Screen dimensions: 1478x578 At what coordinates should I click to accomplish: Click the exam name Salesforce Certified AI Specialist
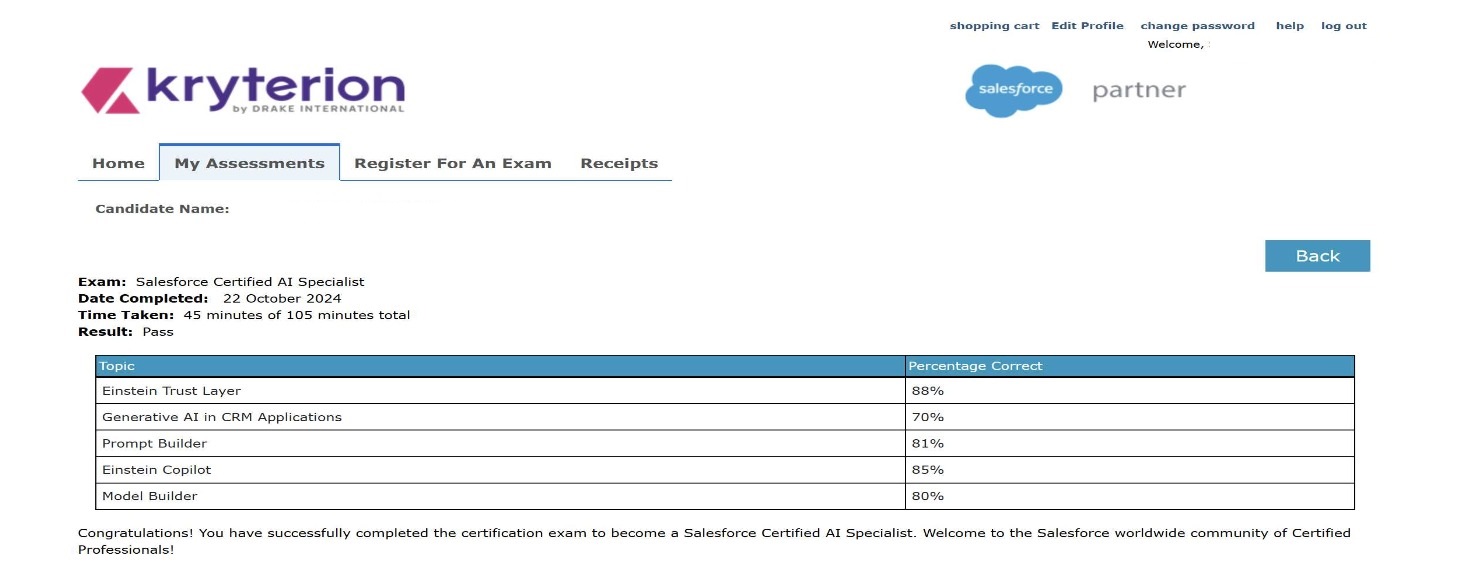tap(250, 282)
